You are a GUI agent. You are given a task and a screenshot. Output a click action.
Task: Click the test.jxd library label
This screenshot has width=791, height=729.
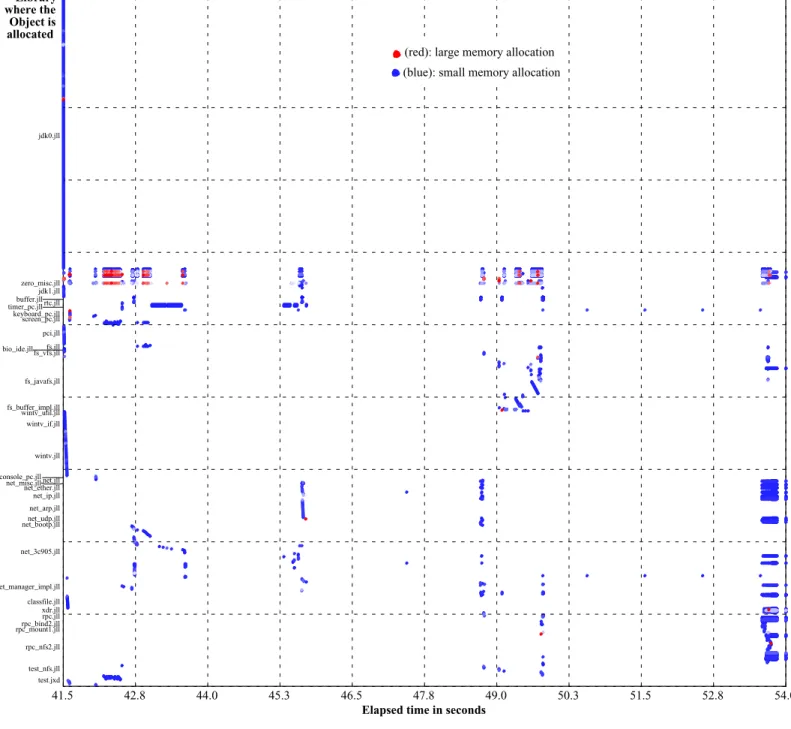[x=49, y=681]
